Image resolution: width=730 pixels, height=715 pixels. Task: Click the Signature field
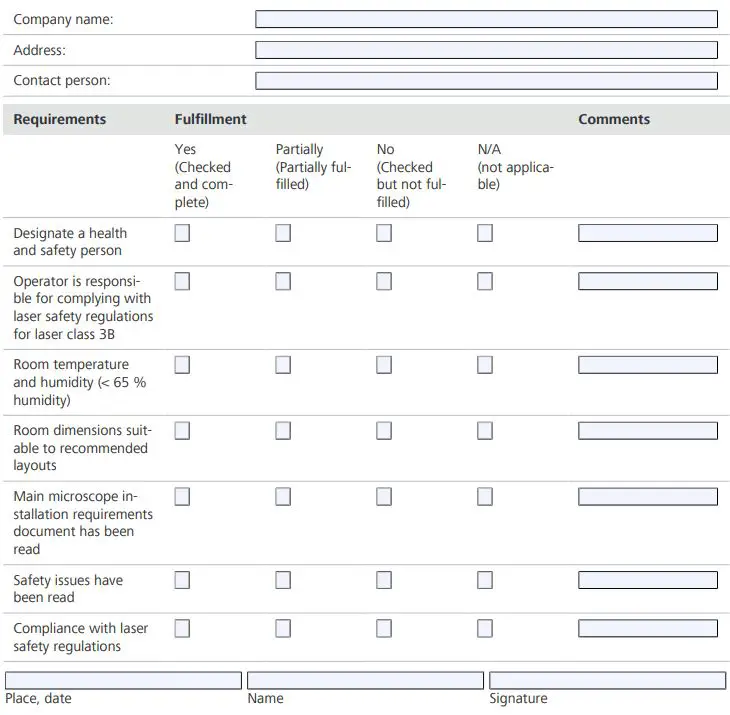pyautogui.click(x=607, y=680)
